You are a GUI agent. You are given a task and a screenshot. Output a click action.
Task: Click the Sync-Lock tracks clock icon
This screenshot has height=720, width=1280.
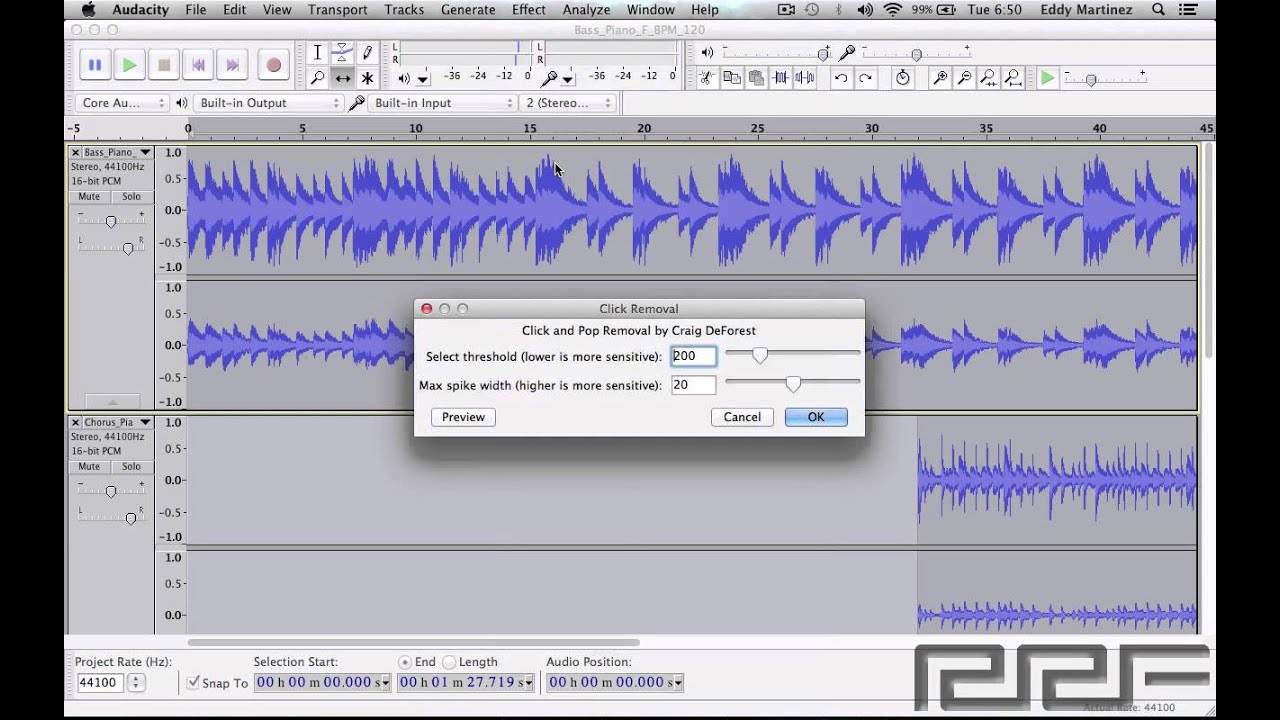click(903, 78)
